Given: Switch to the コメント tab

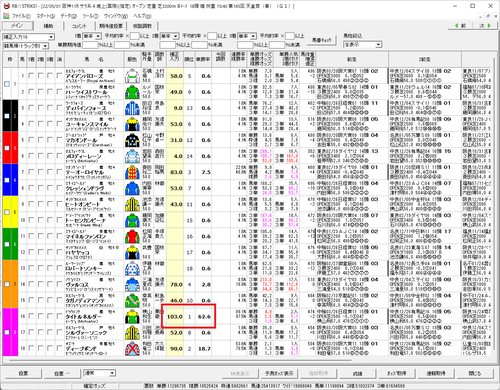Looking at the screenshot, I should point(79,26).
